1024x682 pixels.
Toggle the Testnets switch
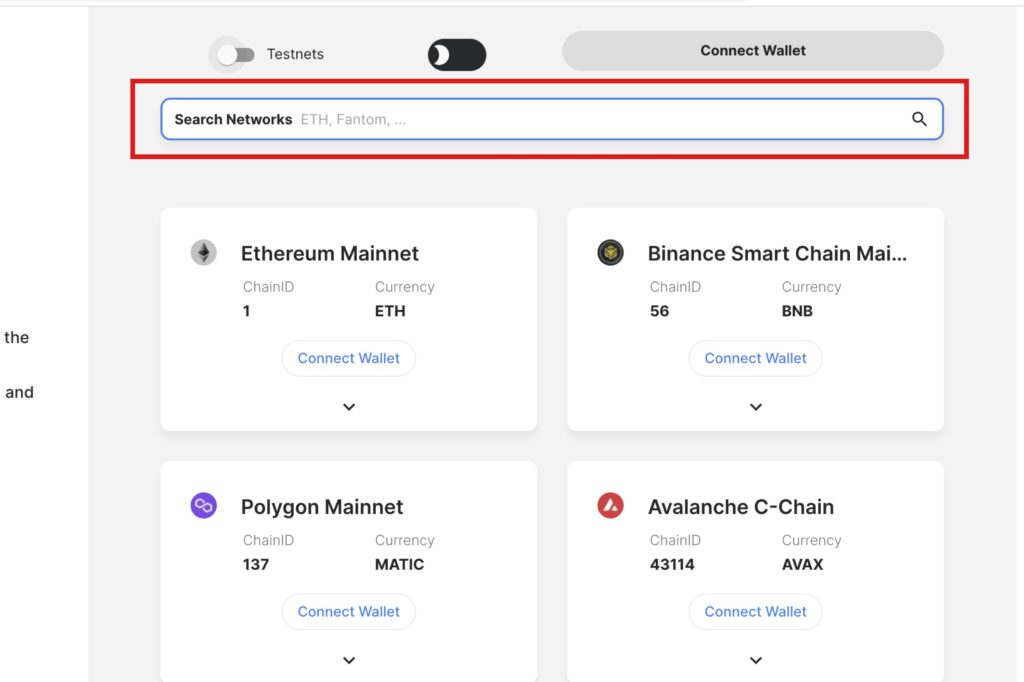point(236,55)
